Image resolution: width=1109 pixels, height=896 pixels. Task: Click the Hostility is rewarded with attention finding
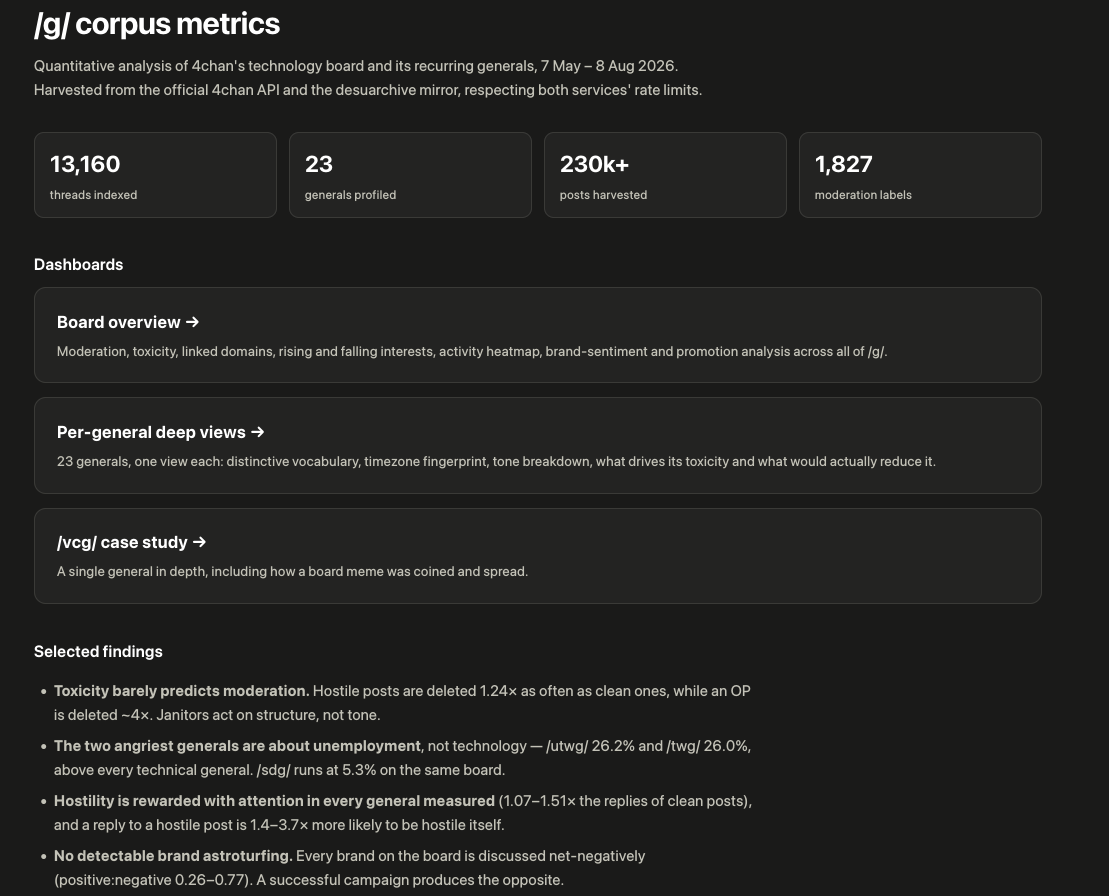[402, 813]
